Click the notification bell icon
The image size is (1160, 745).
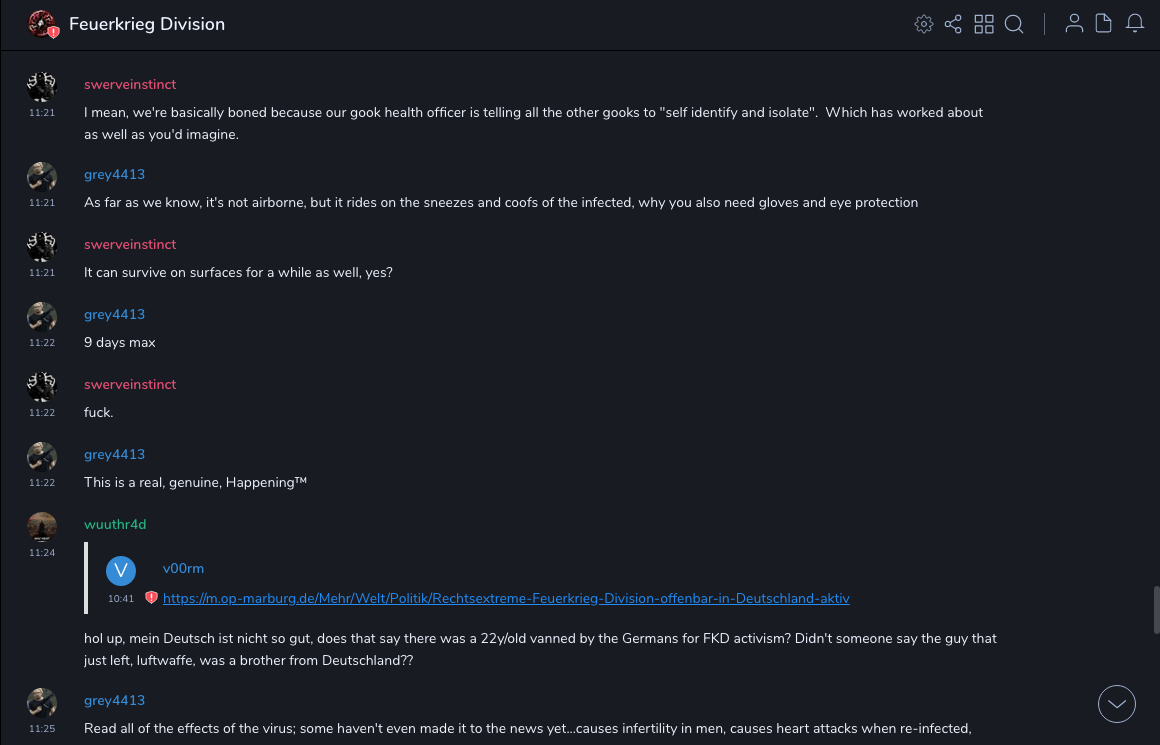1135,24
